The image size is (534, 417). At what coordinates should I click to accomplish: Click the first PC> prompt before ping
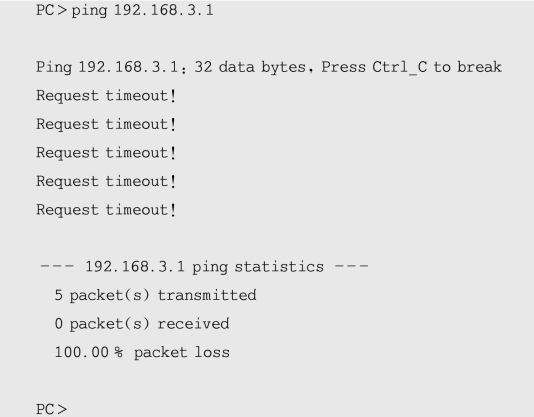pos(51,10)
